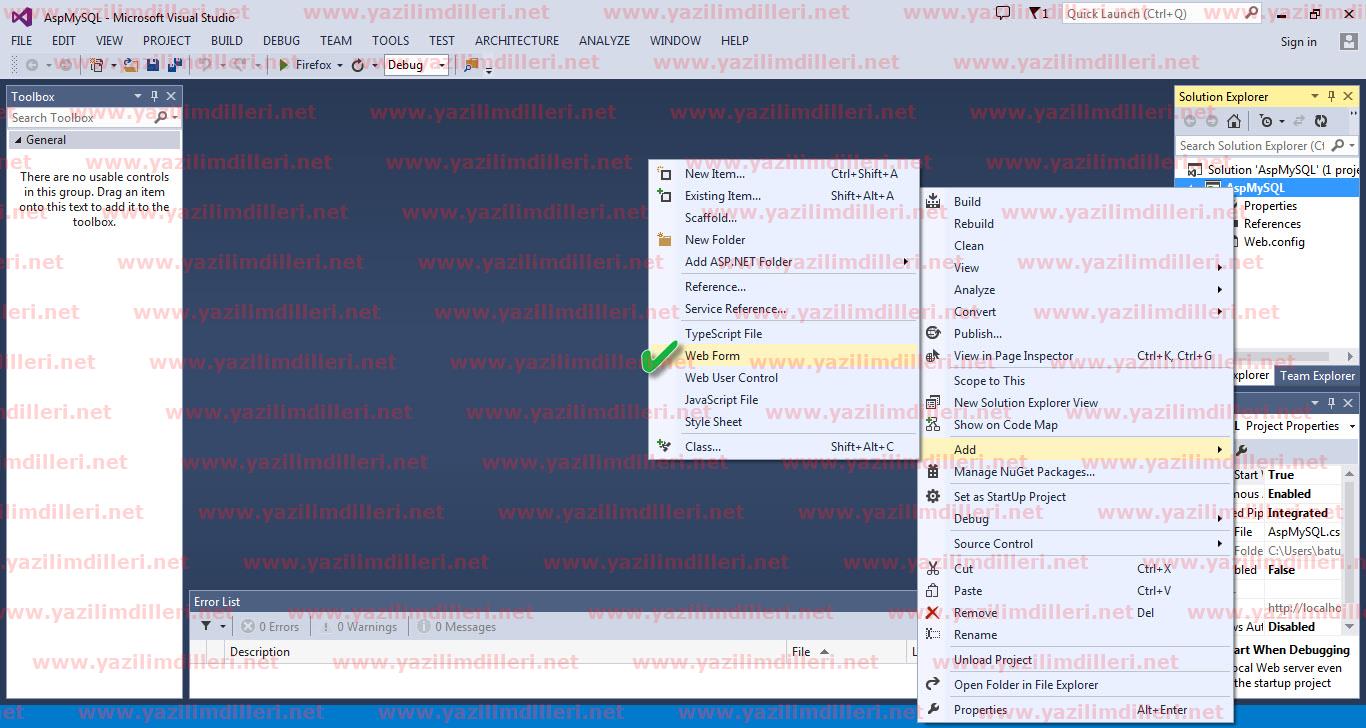
Task: Click Rebuild in the project context menu
Action: tap(1076, 224)
